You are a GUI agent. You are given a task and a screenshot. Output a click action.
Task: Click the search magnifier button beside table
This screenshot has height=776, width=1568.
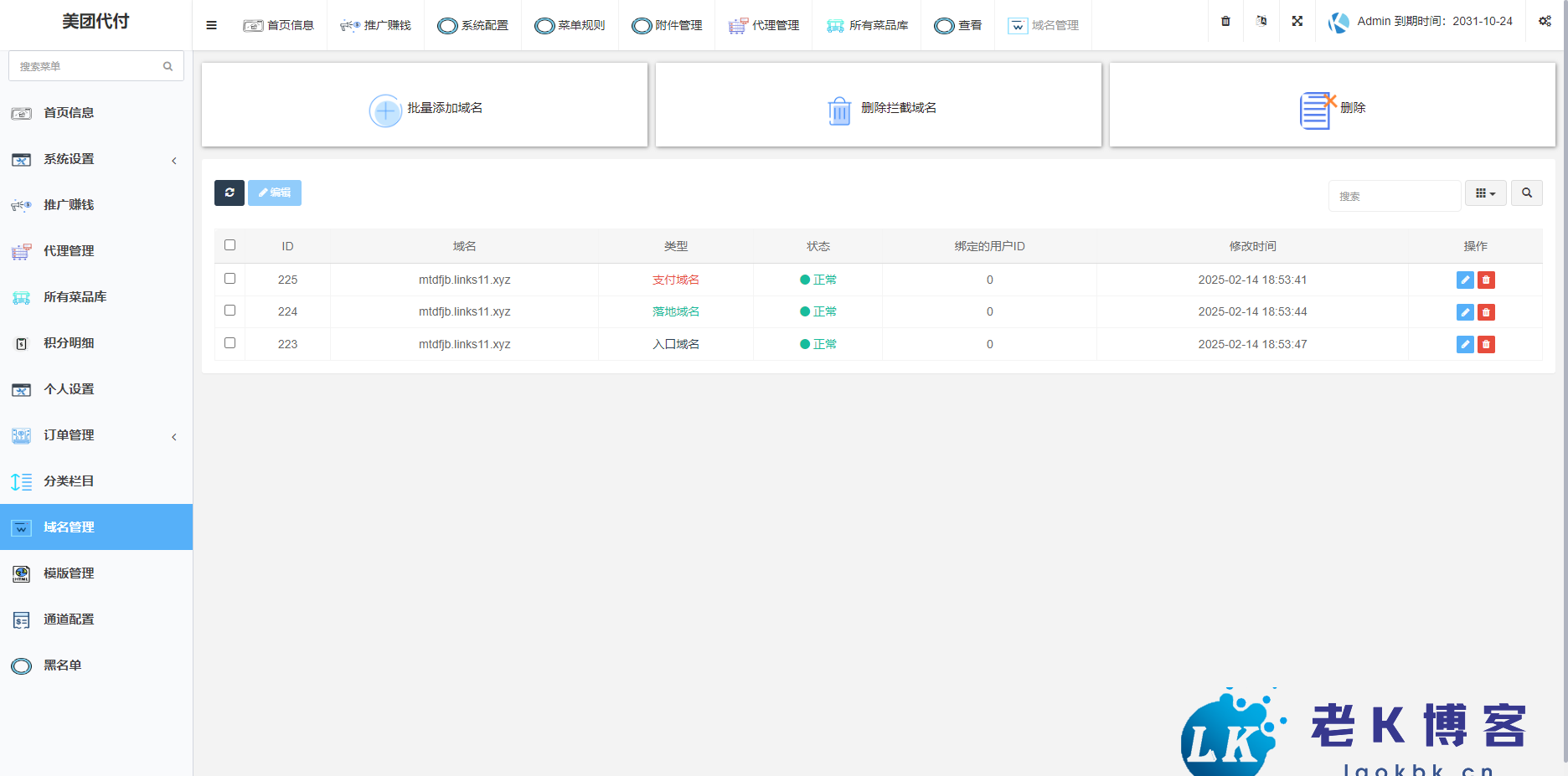pyautogui.click(x=1526, y=193)
